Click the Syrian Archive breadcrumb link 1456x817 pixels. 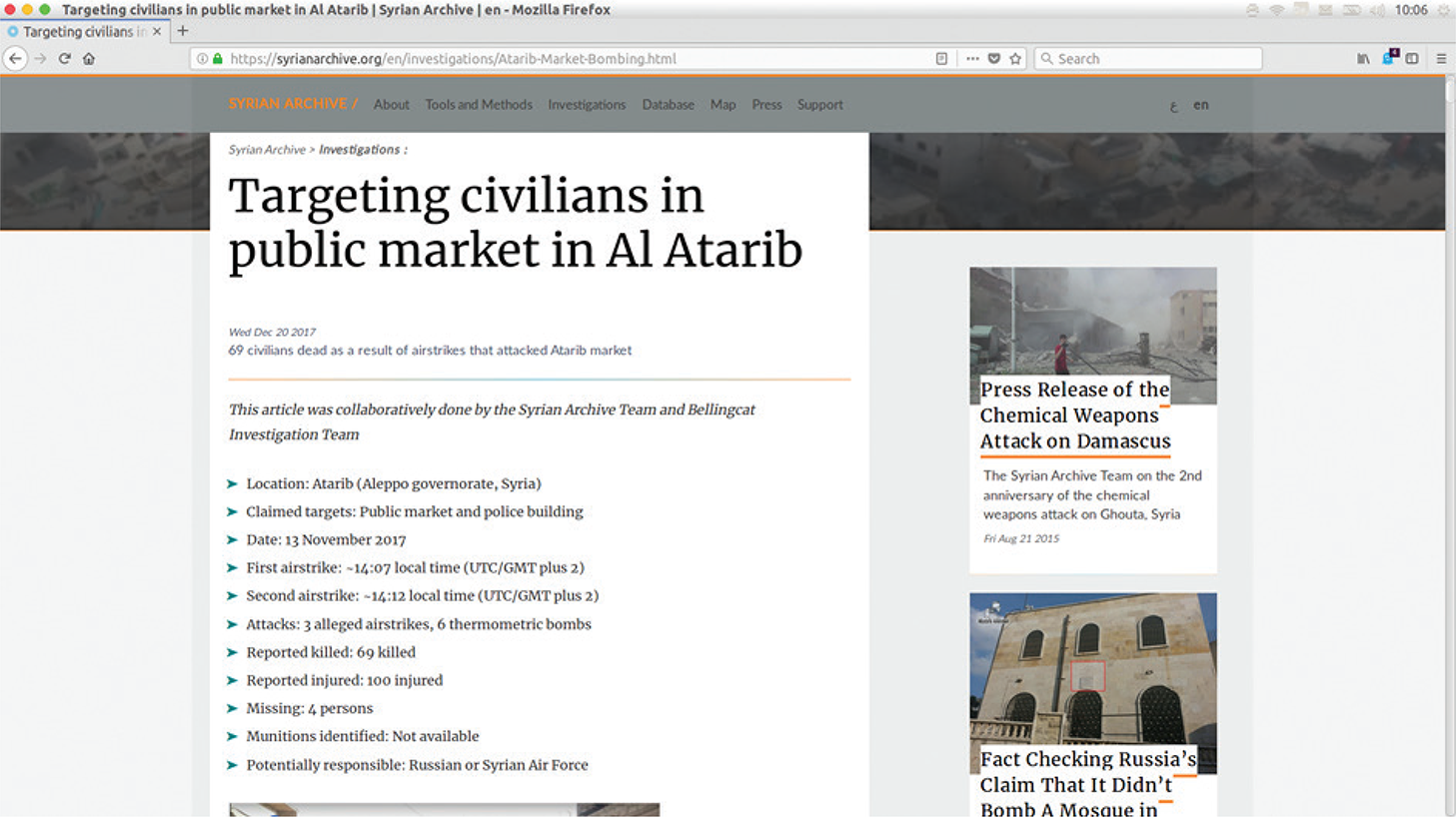(267, 150)
